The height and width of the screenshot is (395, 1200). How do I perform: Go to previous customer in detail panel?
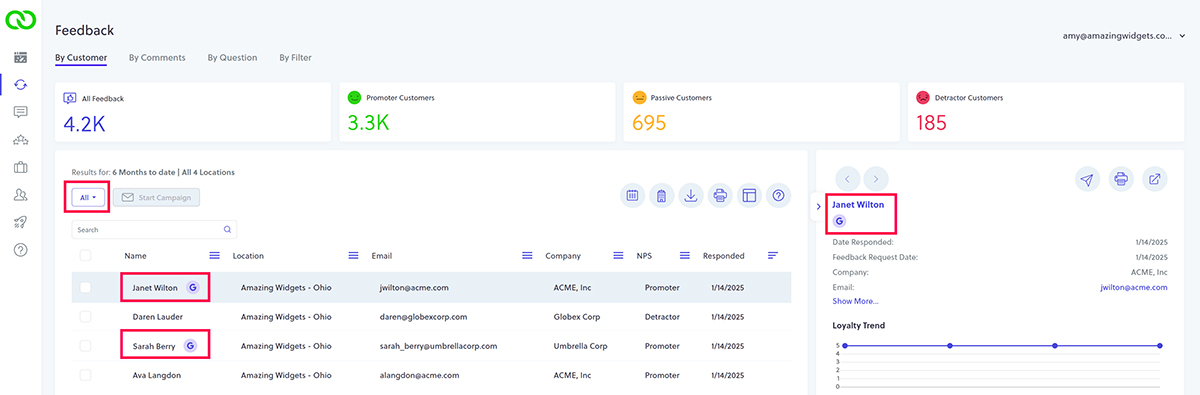click(847, 179)
